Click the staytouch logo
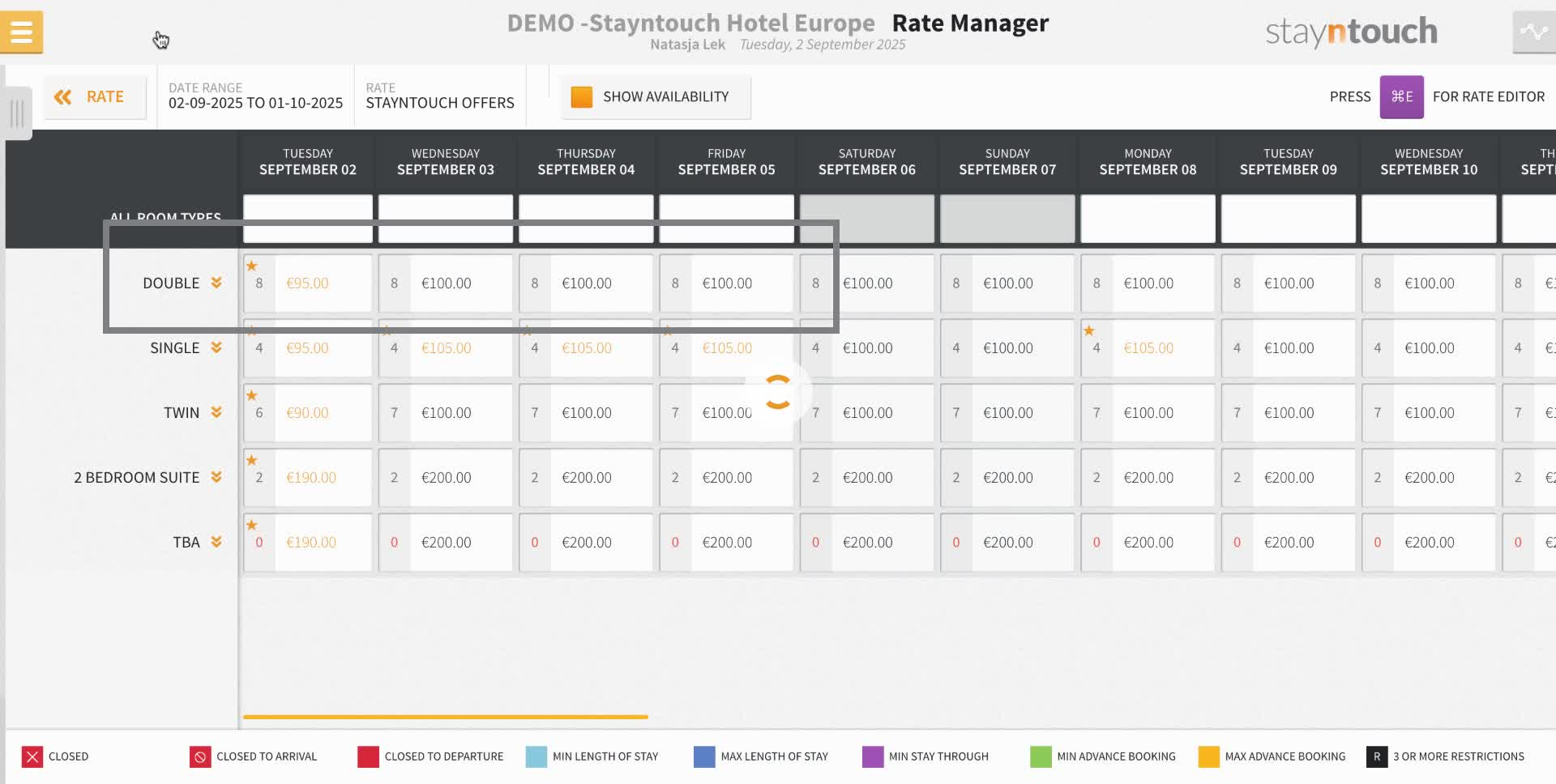 coord(1351,32)
